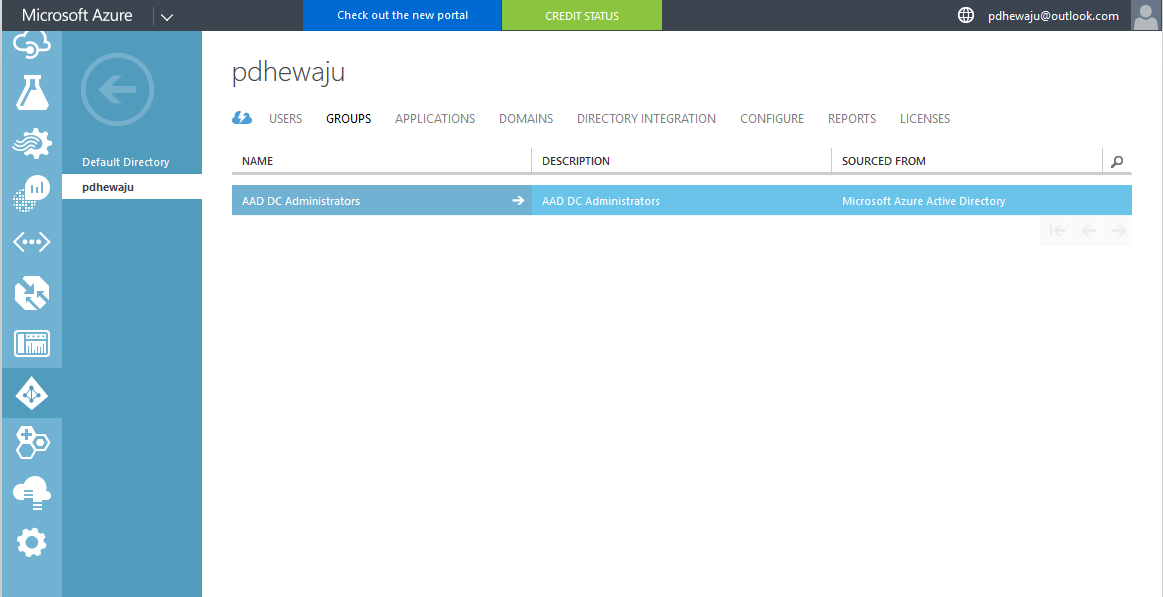Select Default Directory in the list

[125, 162]
